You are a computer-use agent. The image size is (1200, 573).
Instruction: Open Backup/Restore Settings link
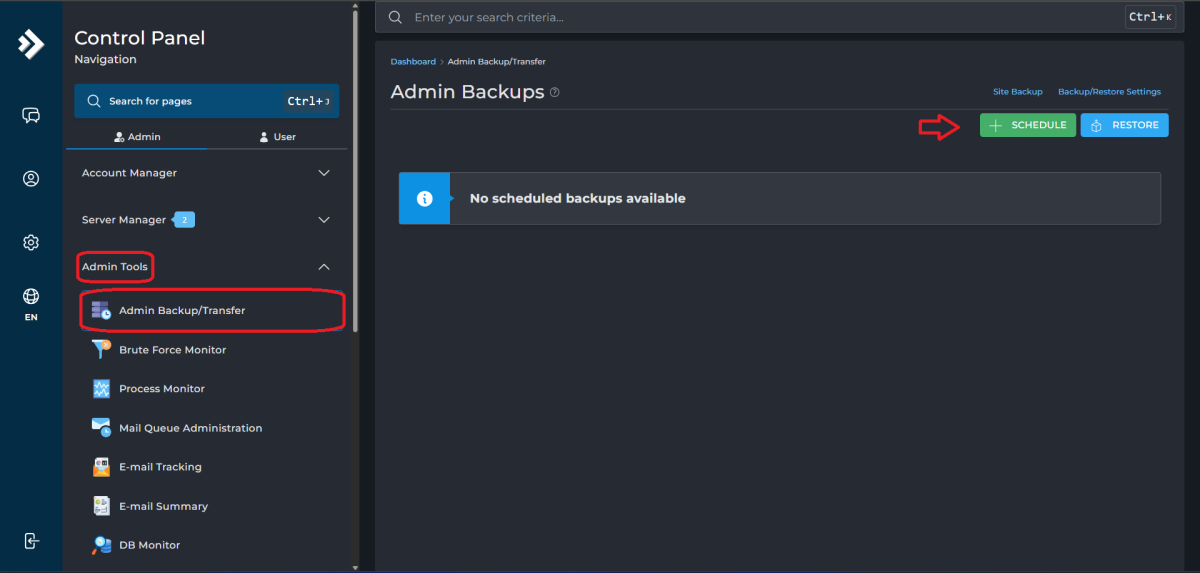point(1109,92)
